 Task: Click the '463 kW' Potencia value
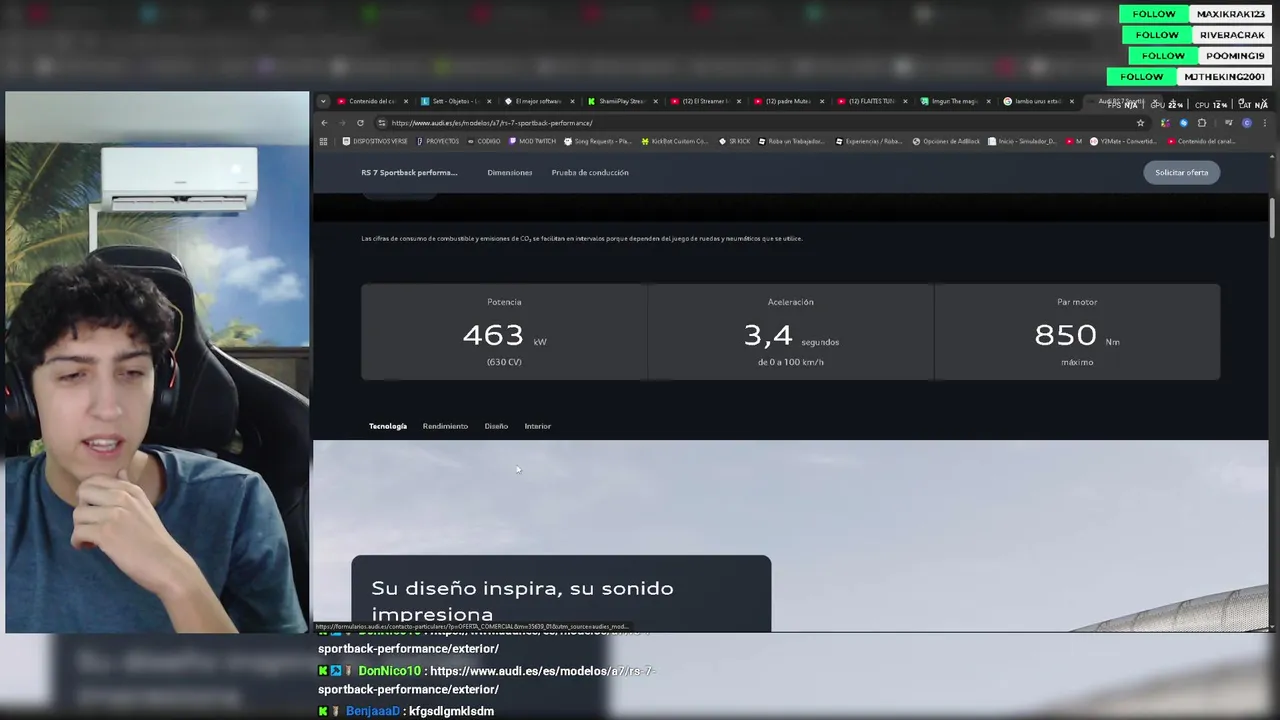coord(504,335)
